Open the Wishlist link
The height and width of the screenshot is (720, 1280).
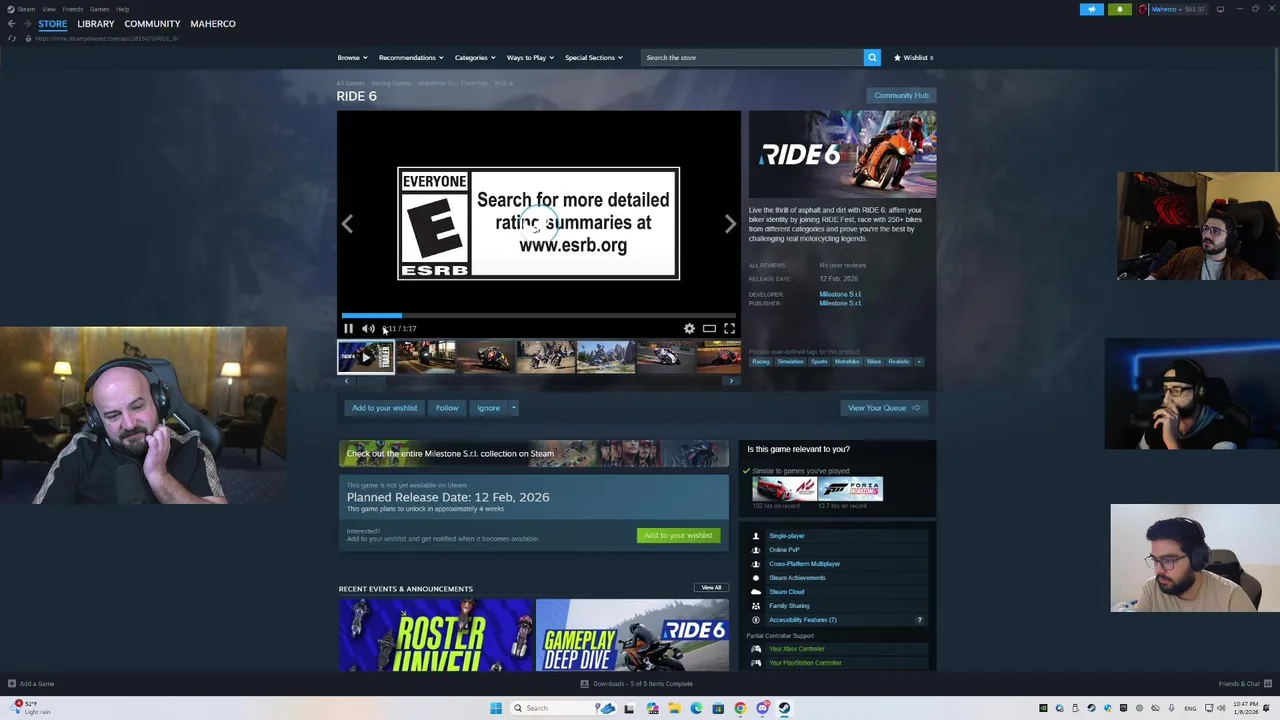click(913, 58)
